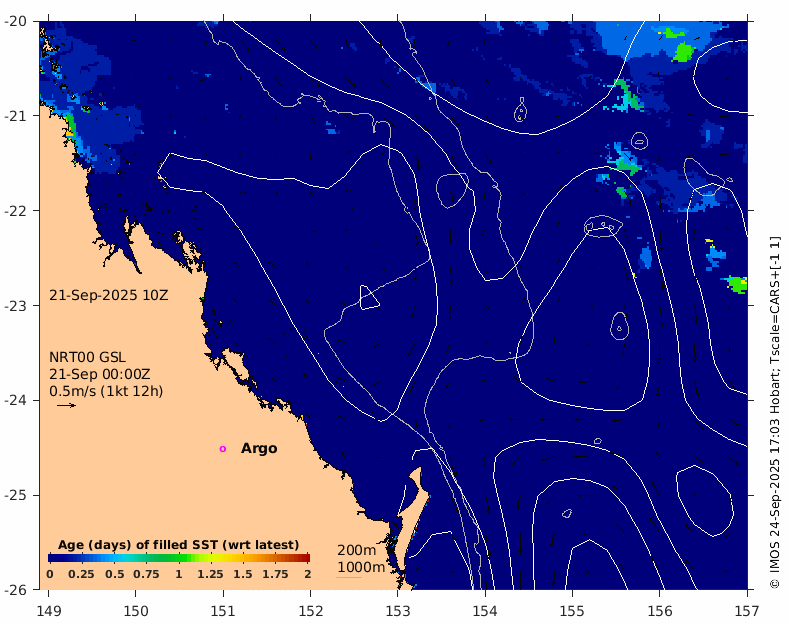Click the '-20' latitude axis label

15,21
